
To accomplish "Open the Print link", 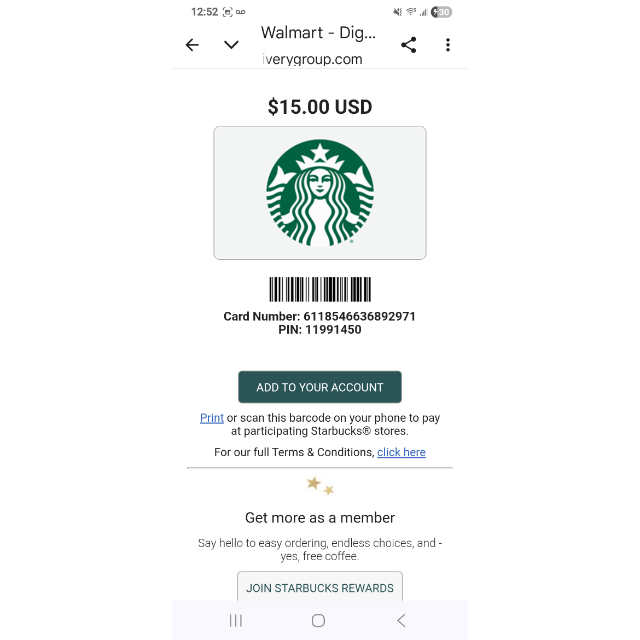I will pyautogui.click(x=211, y=418).
